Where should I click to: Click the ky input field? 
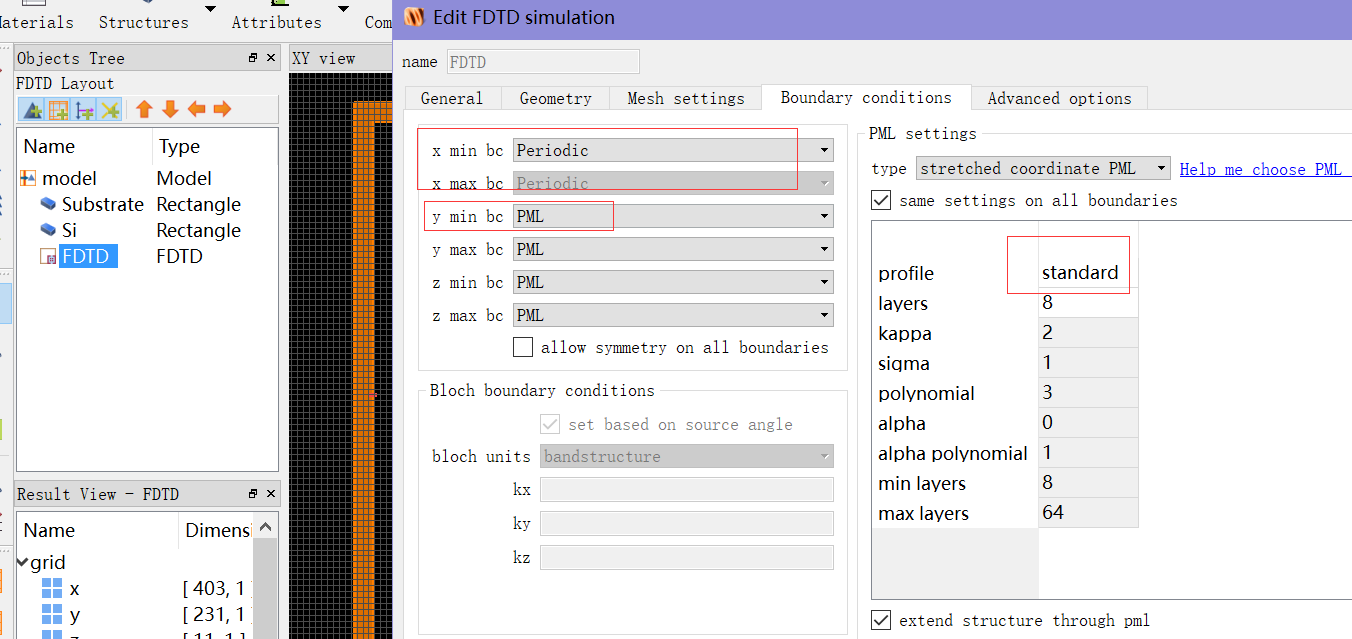click(x=686, y=523)
